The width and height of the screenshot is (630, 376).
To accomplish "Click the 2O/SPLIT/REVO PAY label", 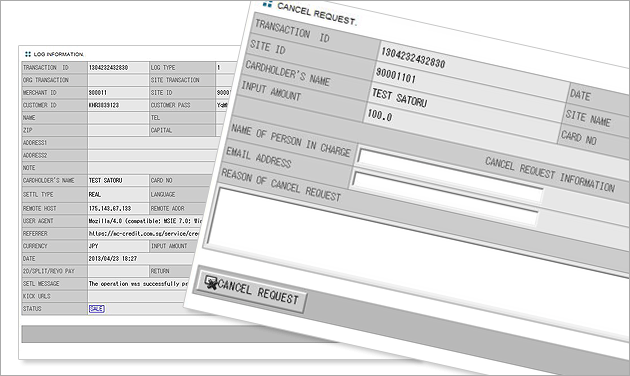I will pyautogui.click(x=49, y=271).
